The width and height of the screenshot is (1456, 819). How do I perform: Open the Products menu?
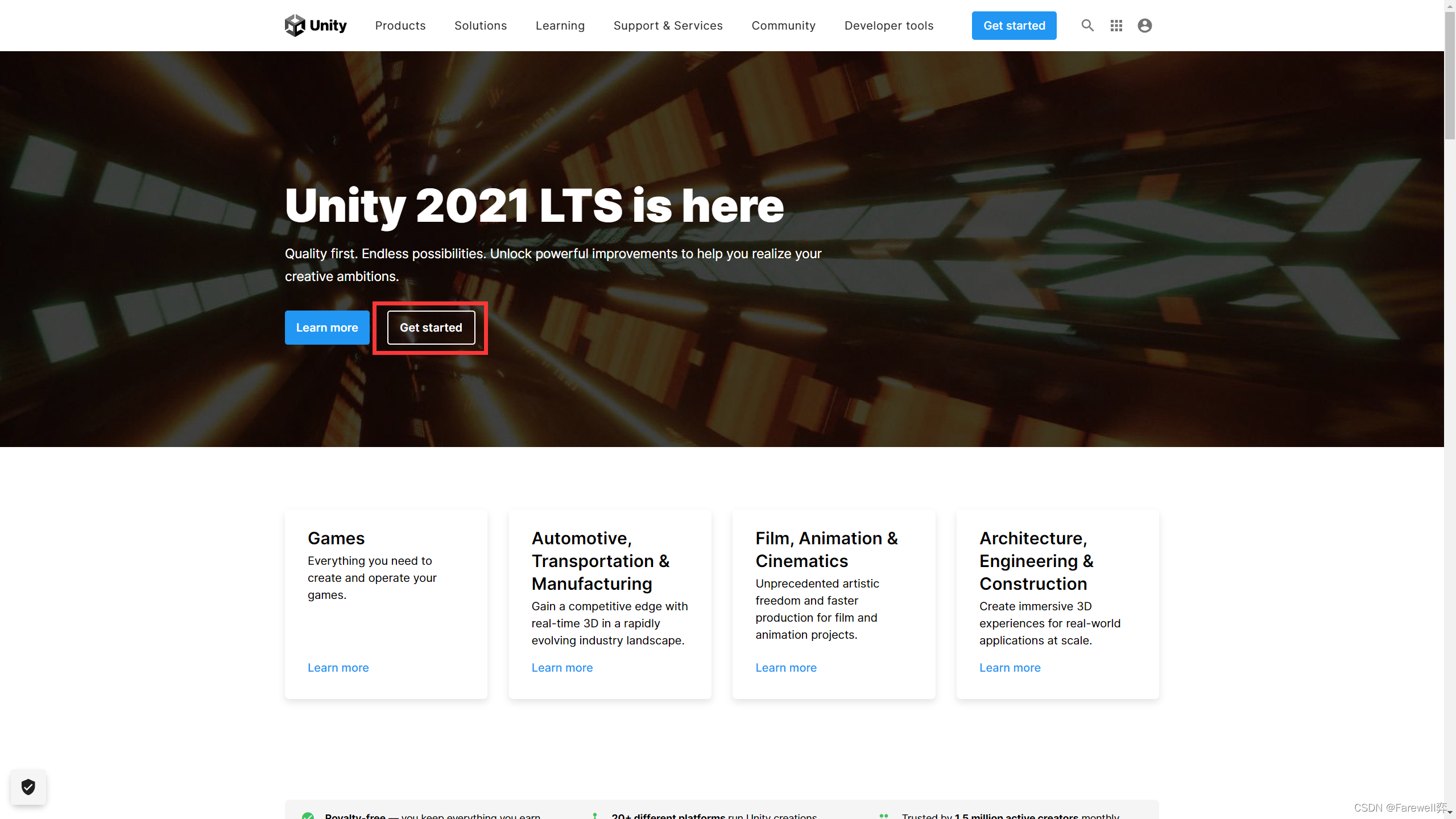coord(400,26)
